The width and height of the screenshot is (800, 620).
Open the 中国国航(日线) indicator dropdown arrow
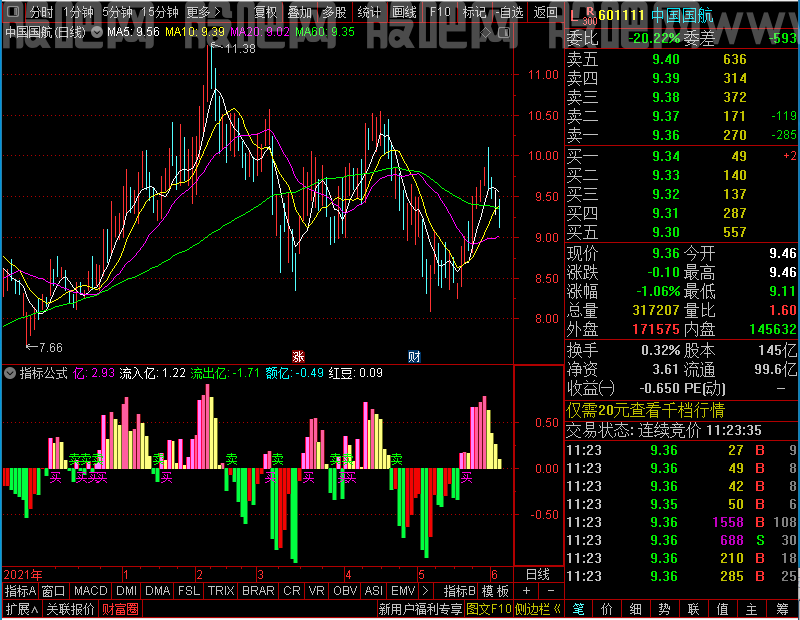click(96, 32)
